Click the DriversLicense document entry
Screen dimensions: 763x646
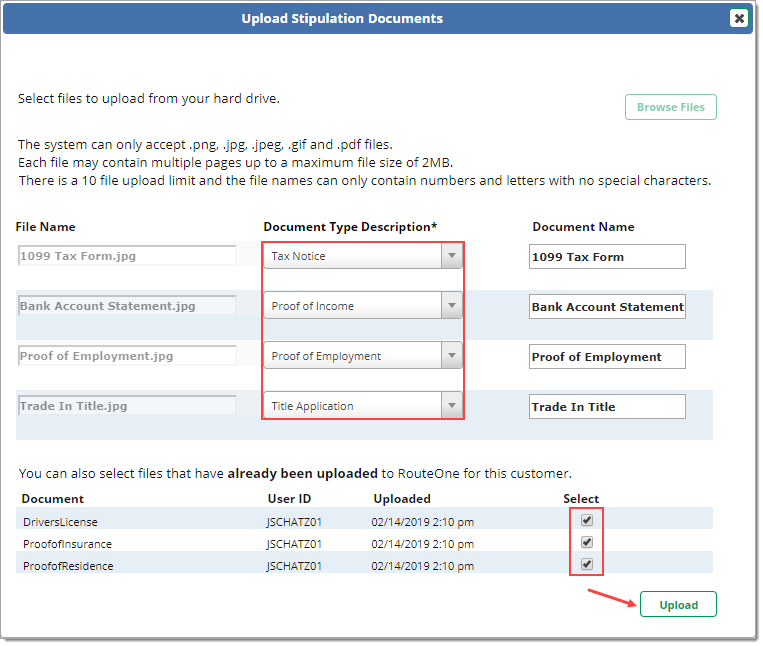point(60,522)
